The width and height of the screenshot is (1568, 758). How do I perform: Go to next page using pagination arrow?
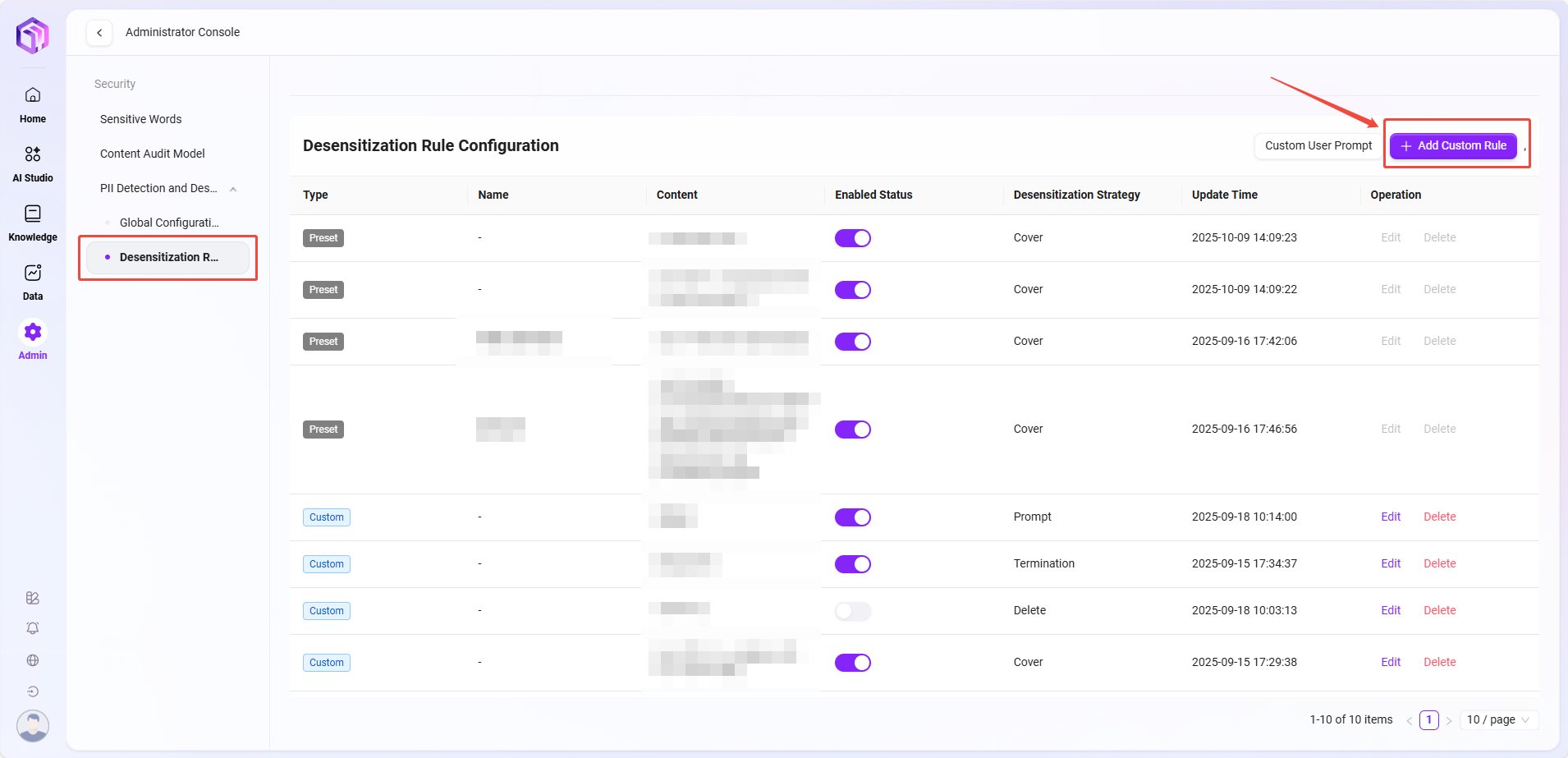1449,720
